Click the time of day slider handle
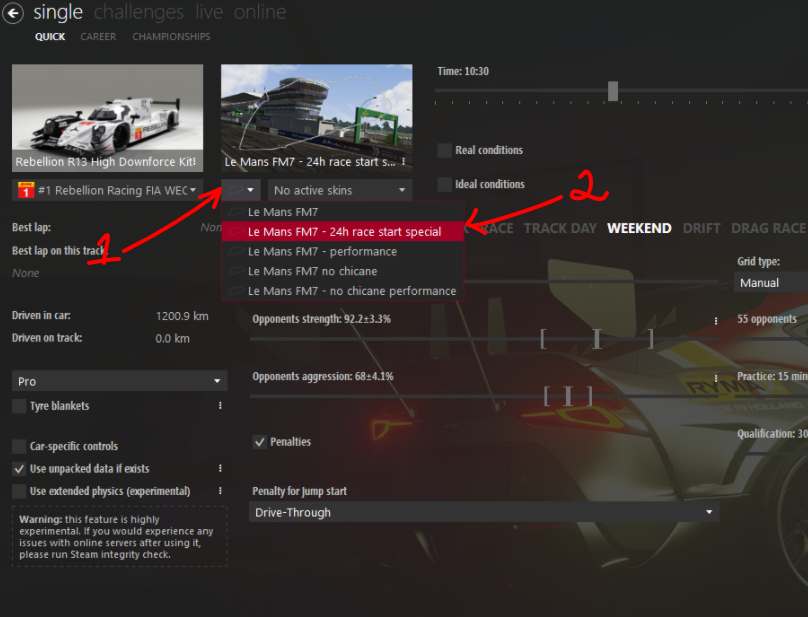The width and height of the screenshot is (808, 617). coord(612,91)
